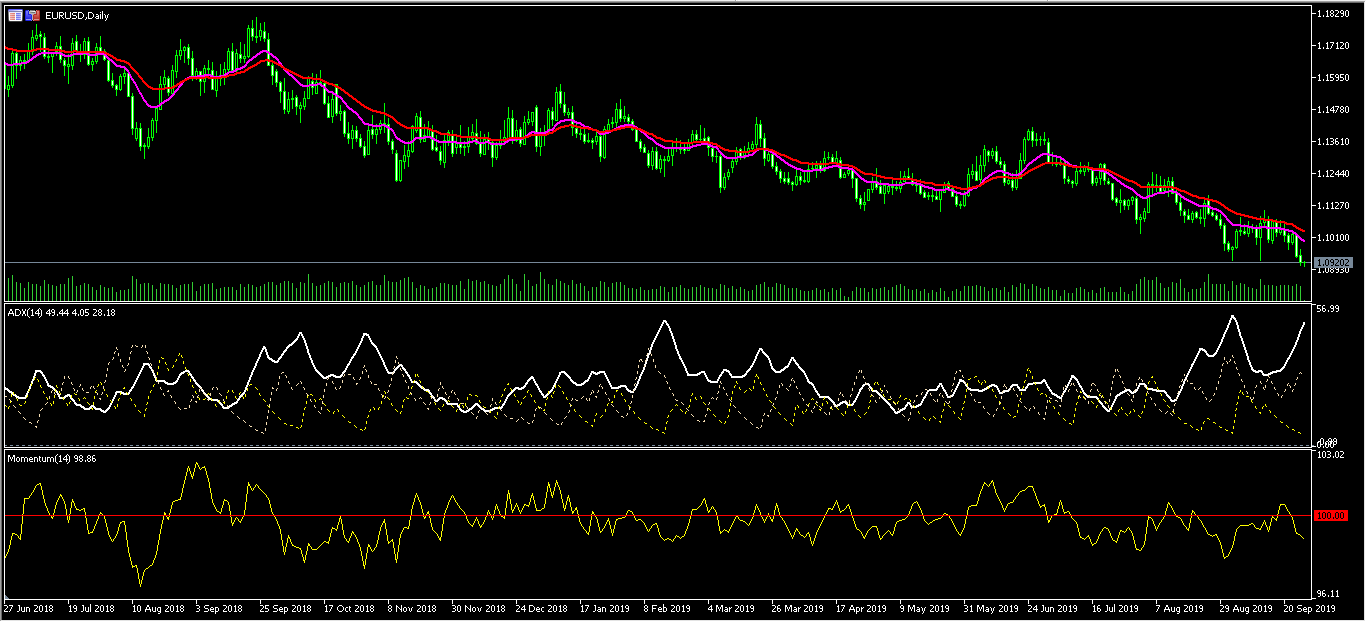Click the EURUSD,Daily chart title
Viewport: 1366px width, 621px height.
point(79,16)
